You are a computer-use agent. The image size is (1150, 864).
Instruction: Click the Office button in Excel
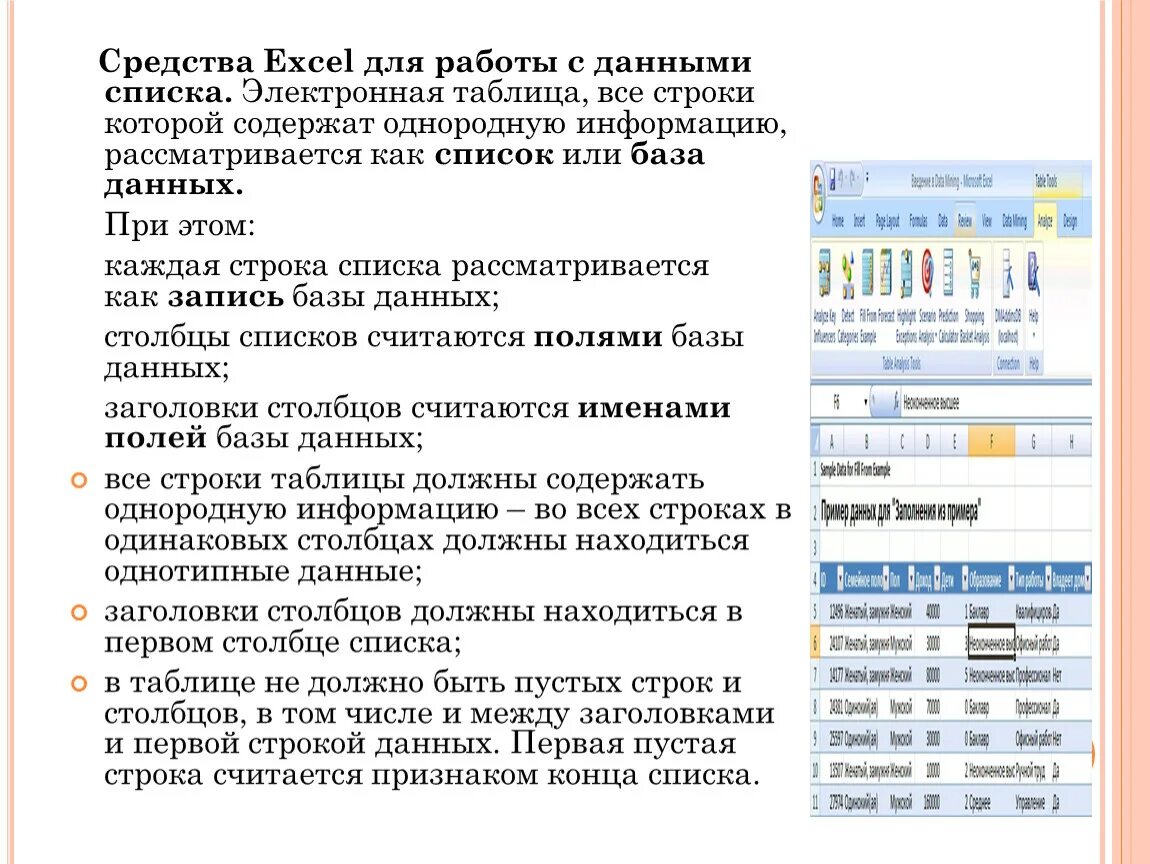[817, 192]
